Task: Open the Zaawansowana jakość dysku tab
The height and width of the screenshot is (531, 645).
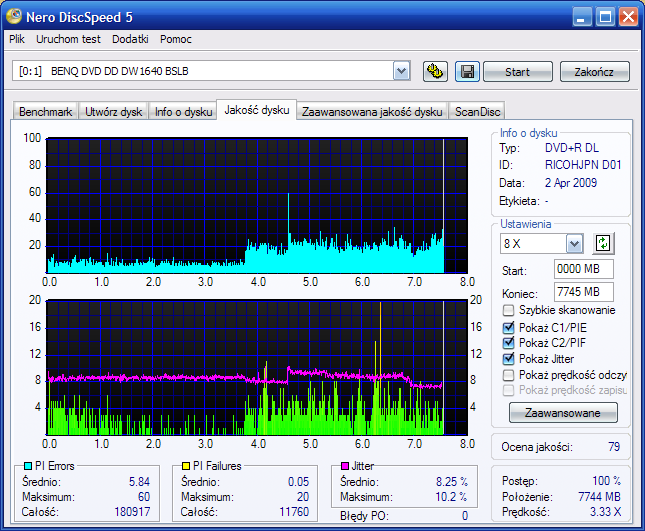Action: pyautogui.click(x=372, y=111)
